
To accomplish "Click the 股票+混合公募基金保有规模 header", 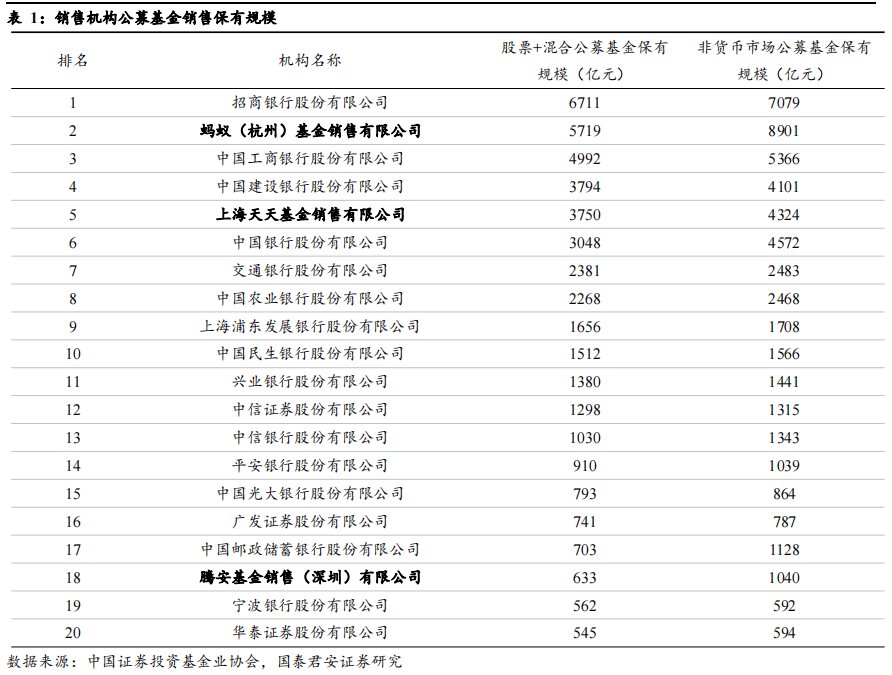I will point(584,60).
